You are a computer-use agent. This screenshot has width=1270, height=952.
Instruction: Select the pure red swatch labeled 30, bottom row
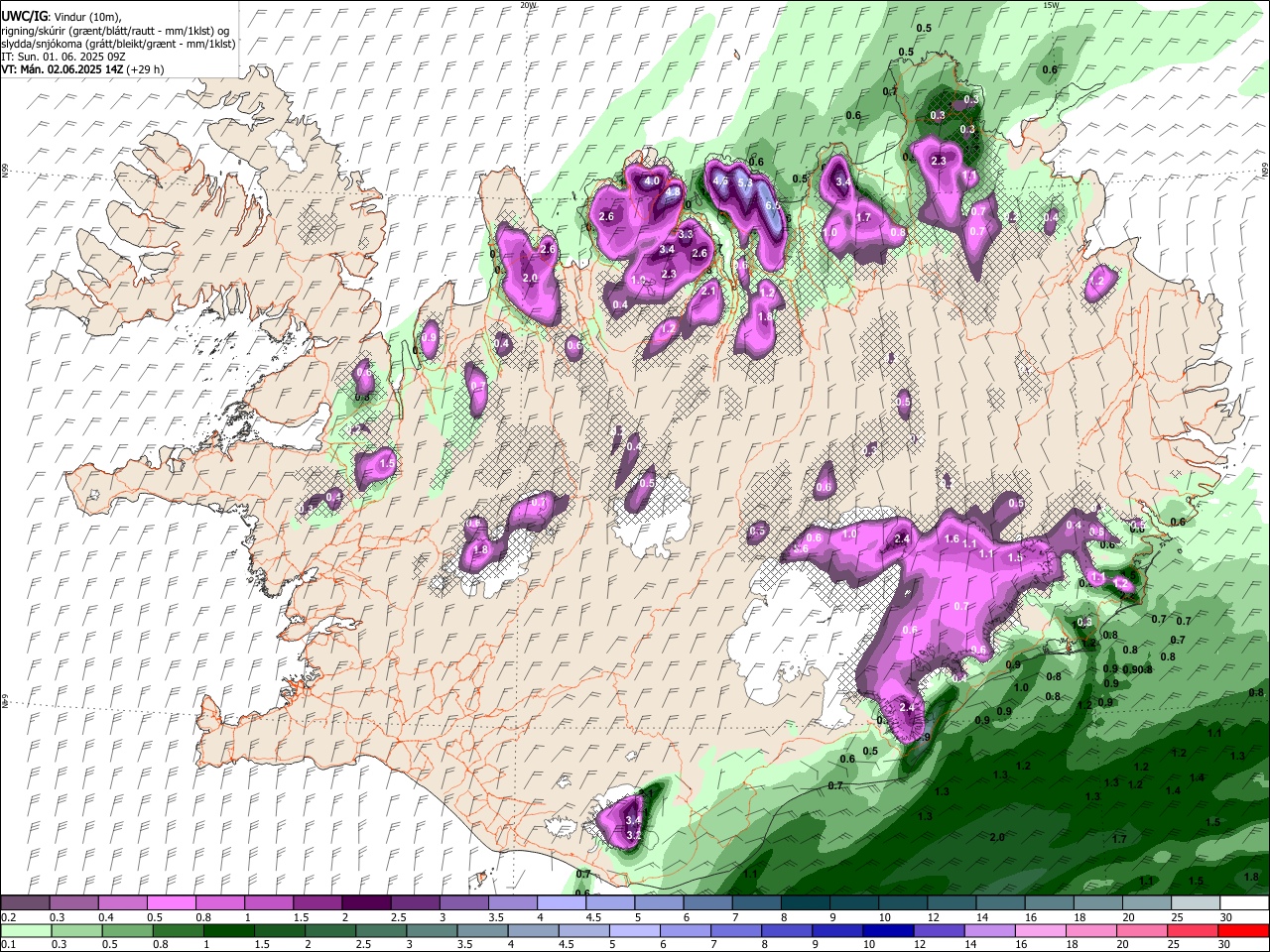tap(1243, 930)
